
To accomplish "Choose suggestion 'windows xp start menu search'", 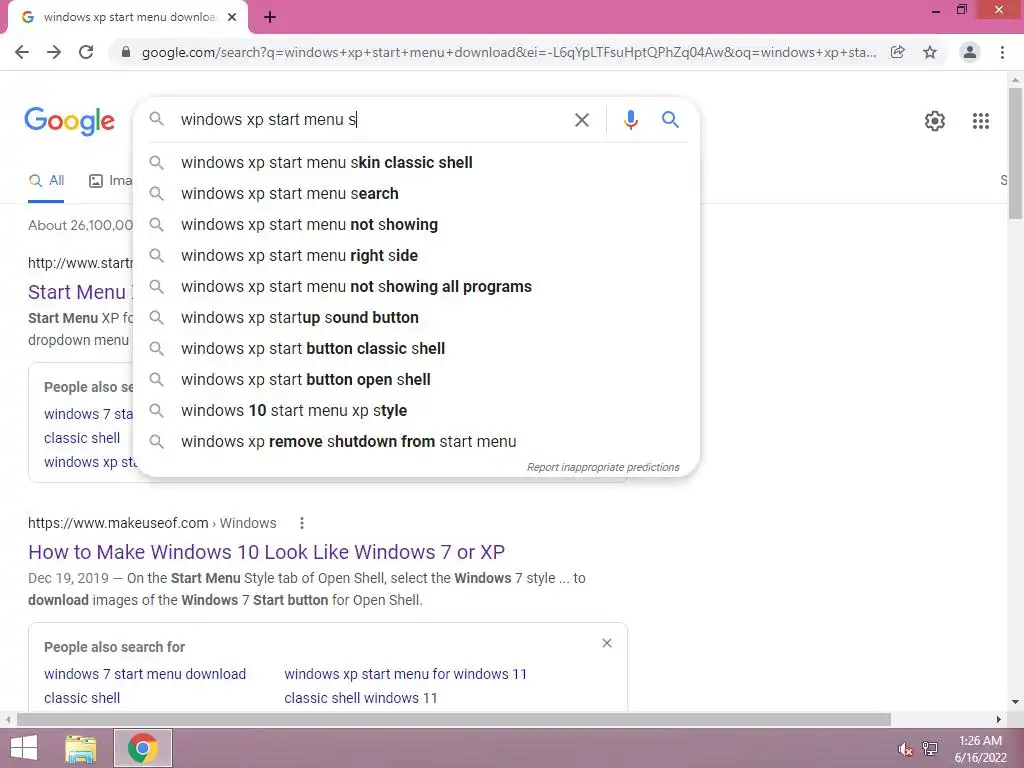I will (417, 193).
